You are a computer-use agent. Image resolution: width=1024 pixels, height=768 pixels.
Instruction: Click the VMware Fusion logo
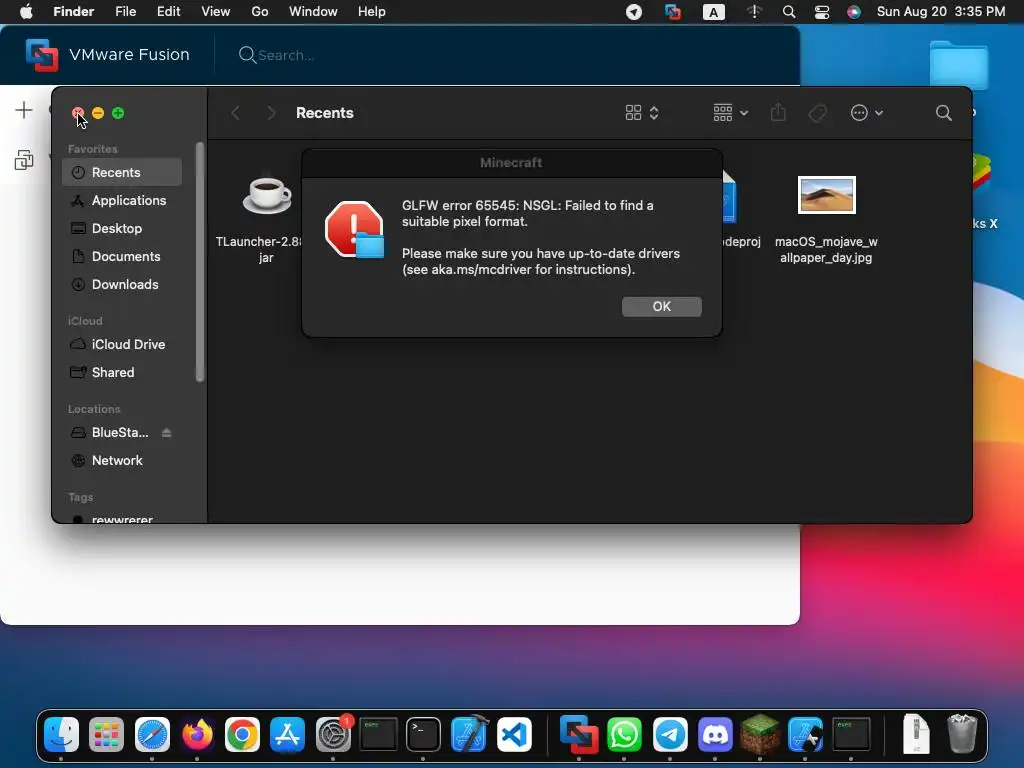coord(42,55)
